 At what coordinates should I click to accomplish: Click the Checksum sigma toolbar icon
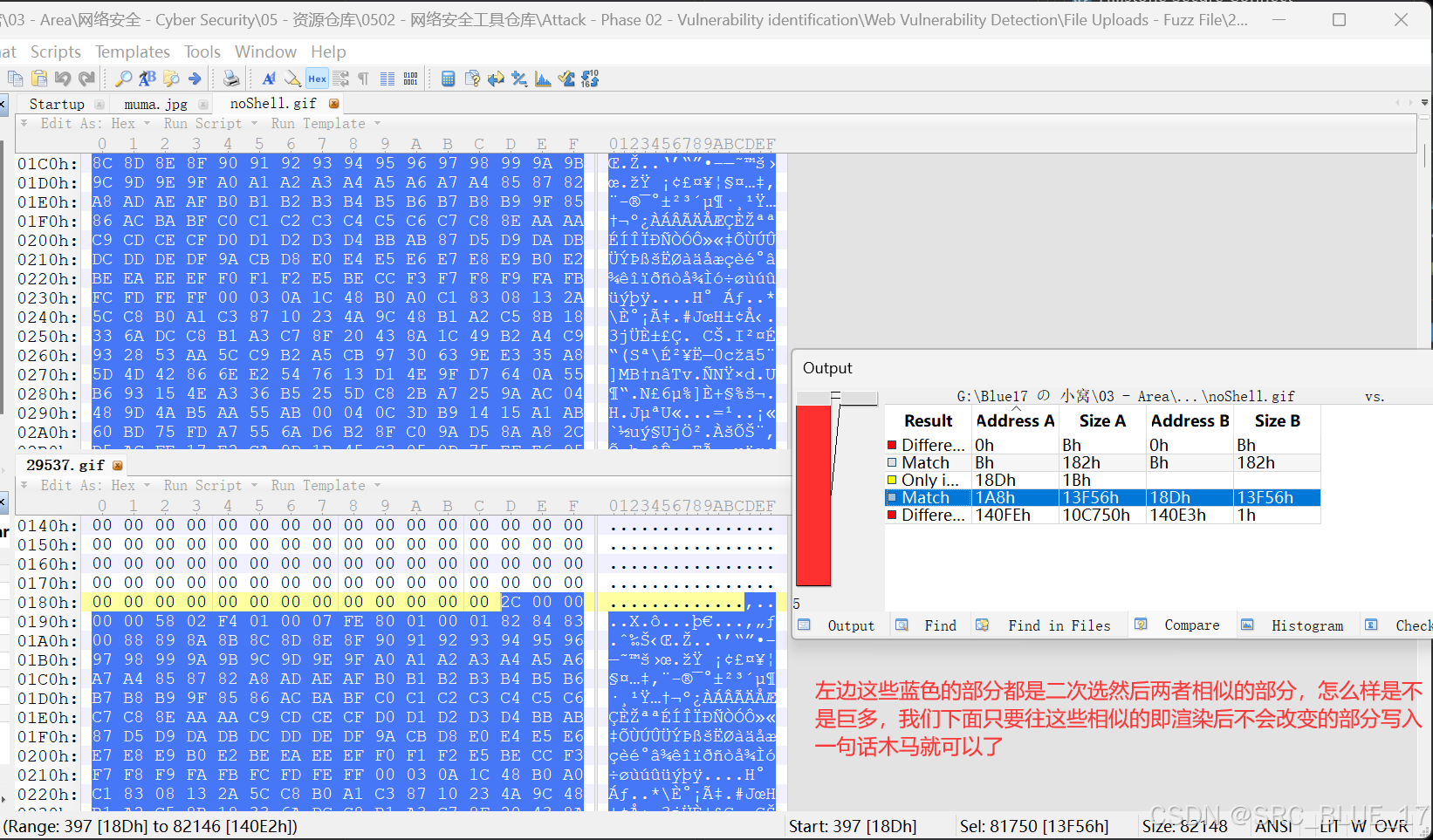coord(566,79)
